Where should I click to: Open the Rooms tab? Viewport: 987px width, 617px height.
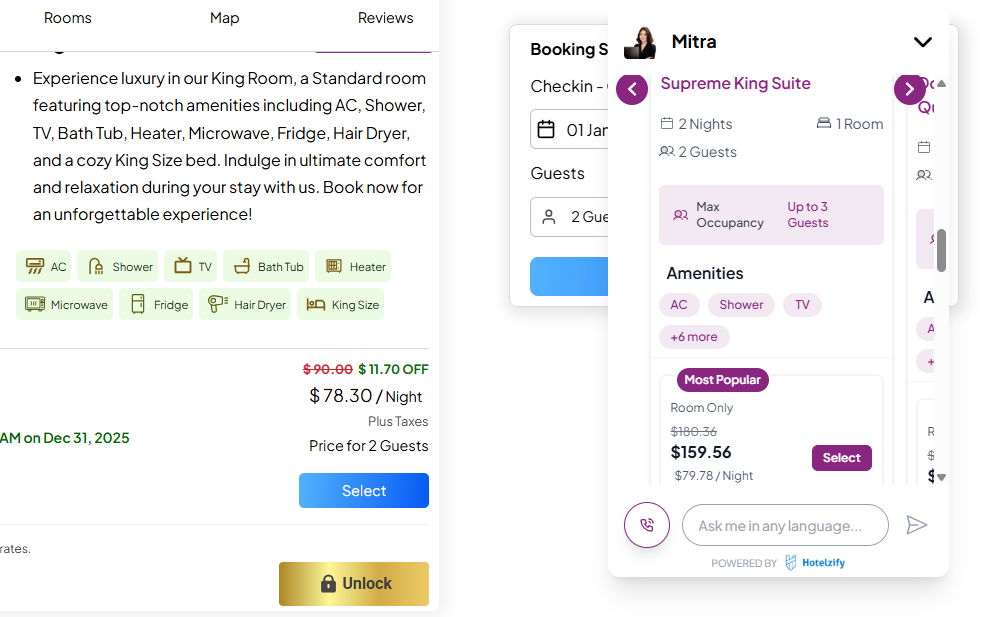click(68, 18)
